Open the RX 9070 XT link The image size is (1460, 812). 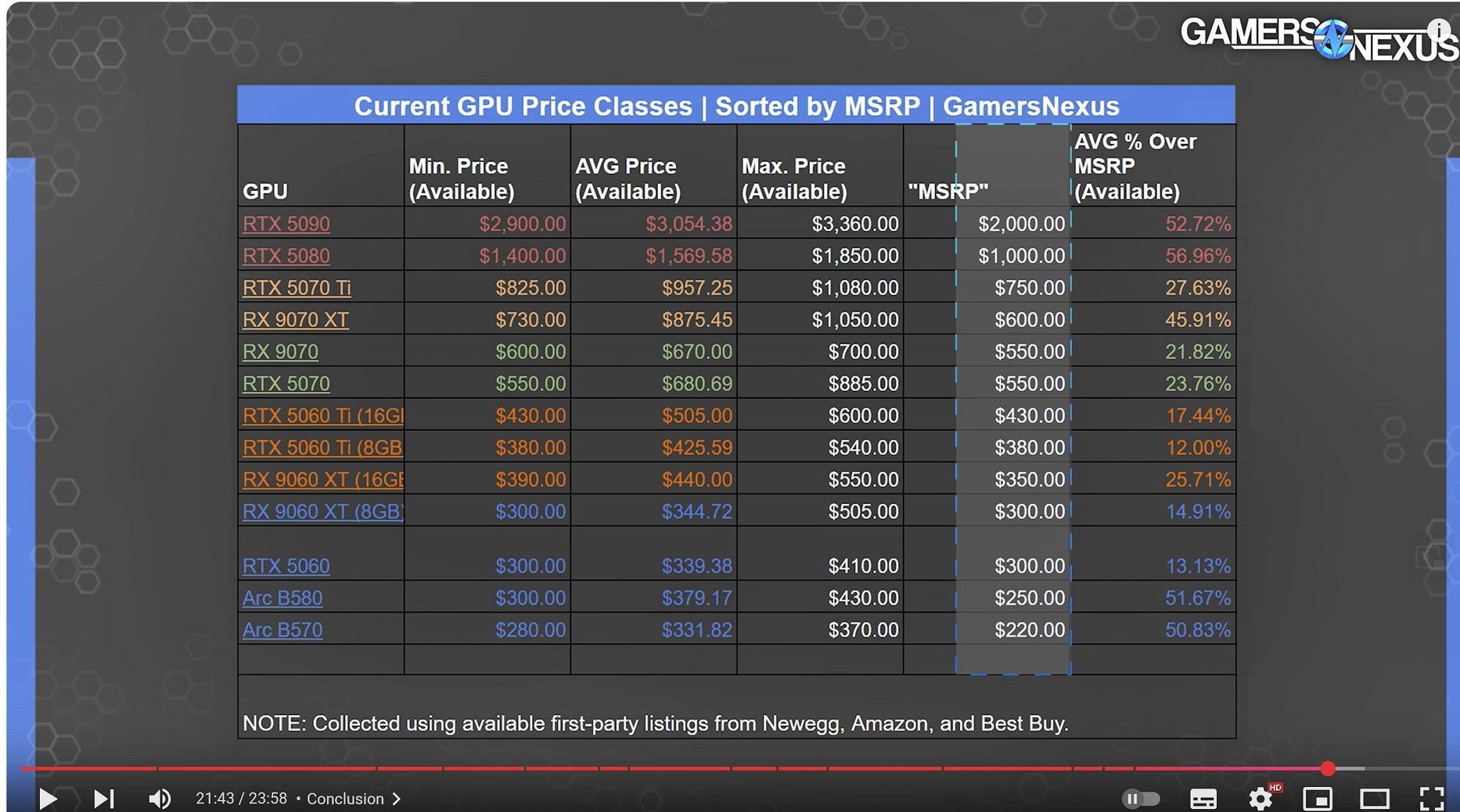pos(296,320)
